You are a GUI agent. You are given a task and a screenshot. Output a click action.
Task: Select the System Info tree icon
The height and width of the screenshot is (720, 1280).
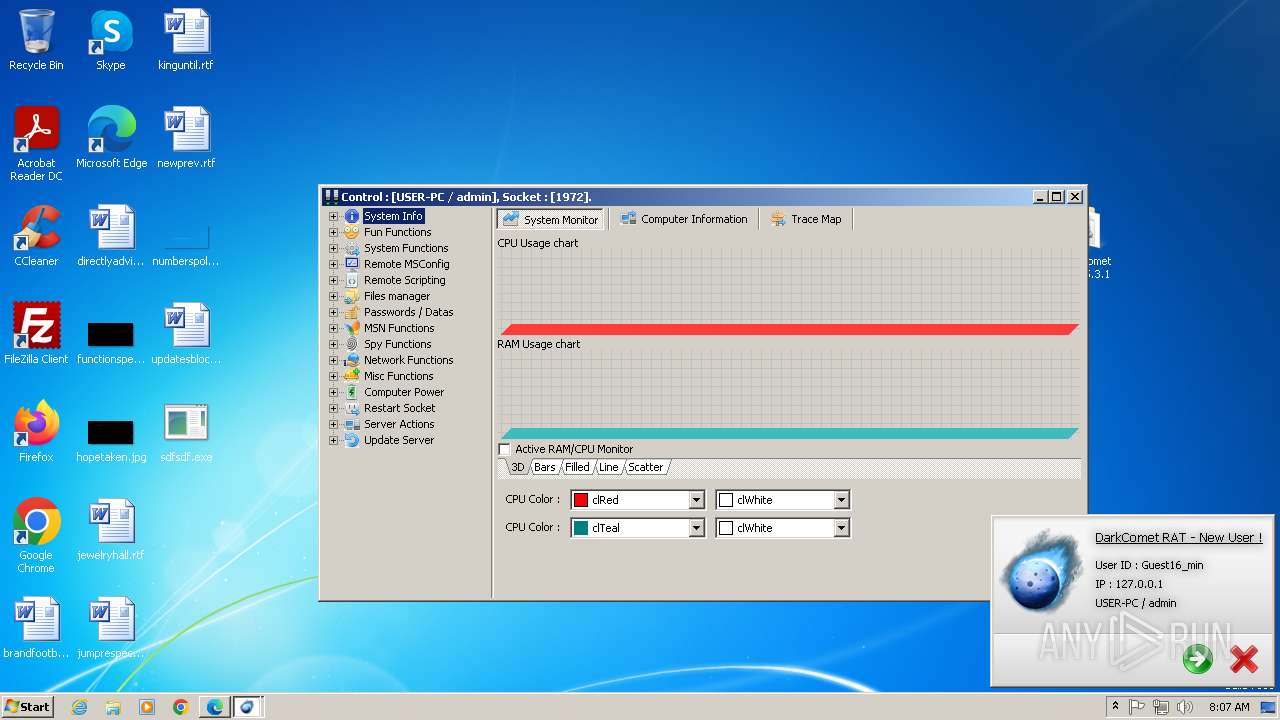point(352,216)
